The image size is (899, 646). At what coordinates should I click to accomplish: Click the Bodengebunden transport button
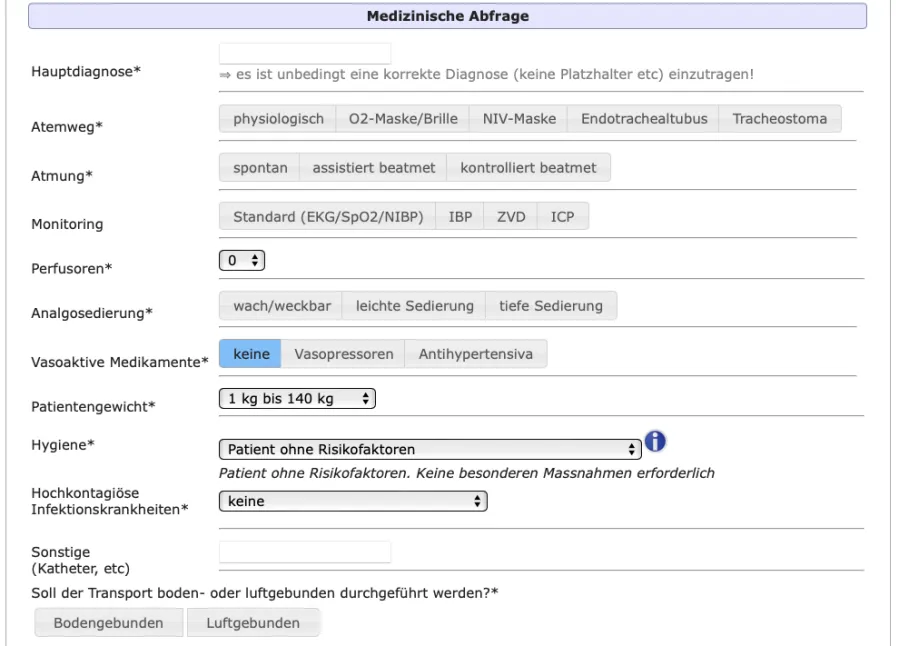(109, 623)
